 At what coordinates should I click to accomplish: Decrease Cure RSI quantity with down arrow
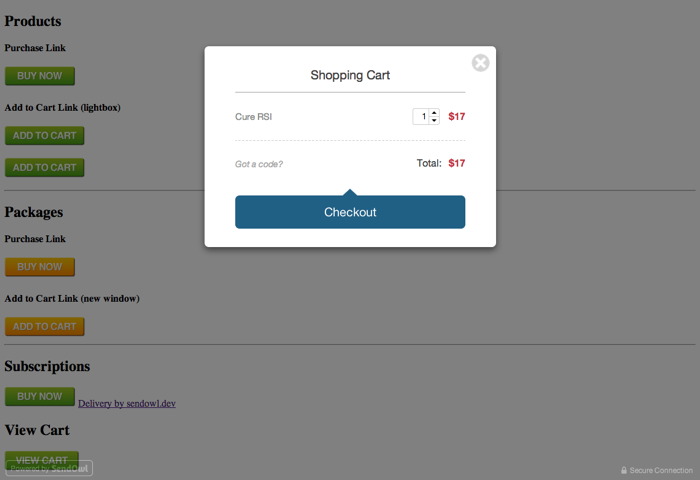[434, 121]
